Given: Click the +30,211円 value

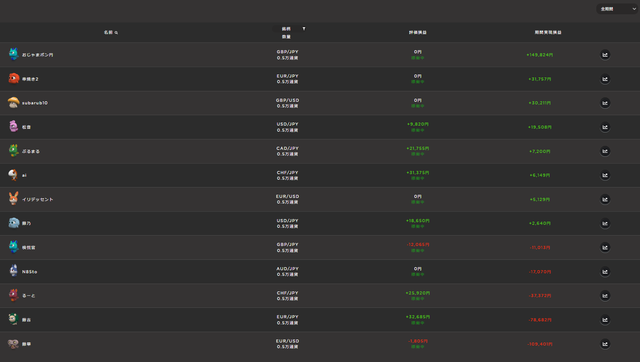Looking at the screenshot, I should pos(540,103).
